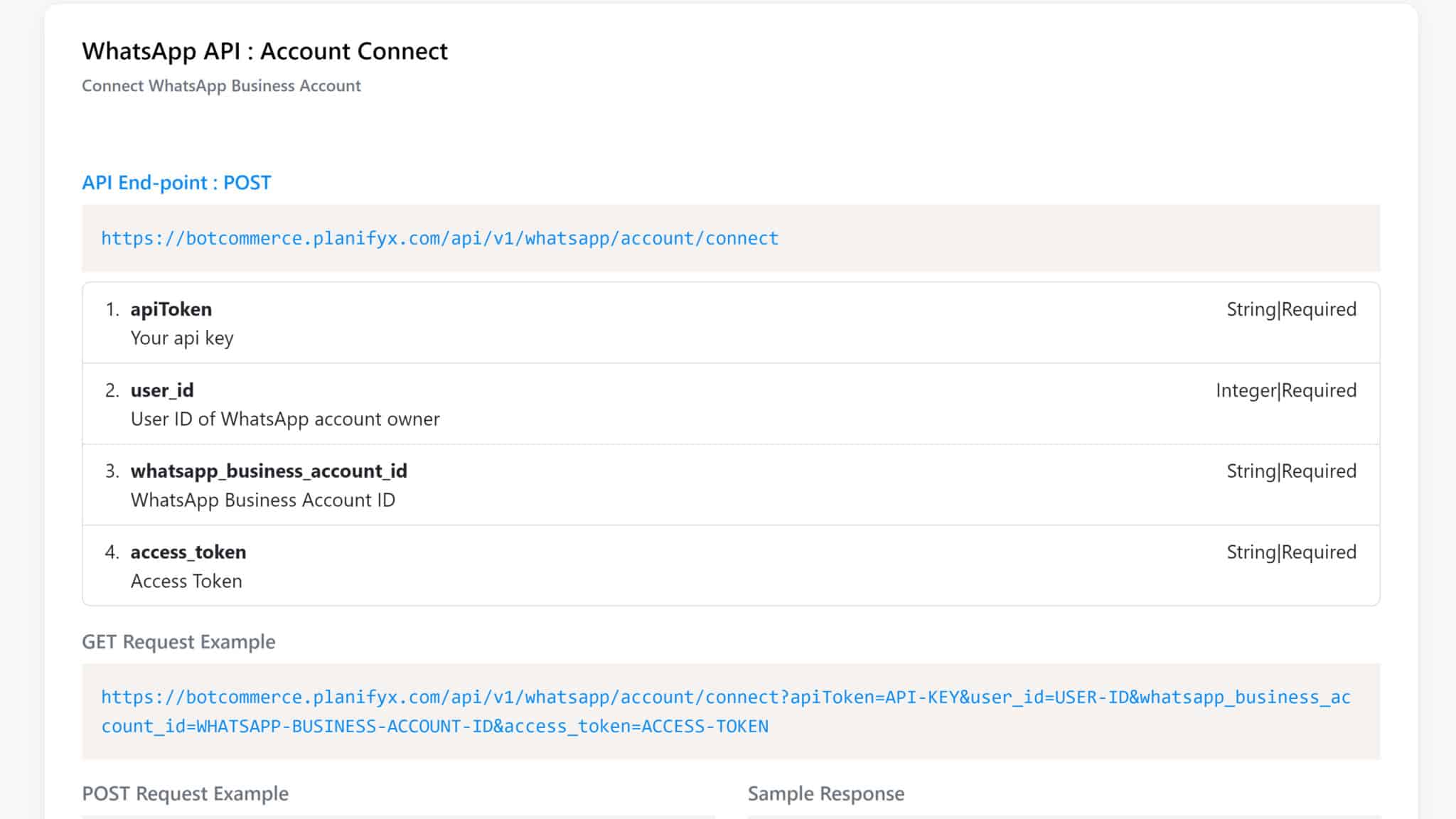
Task: Click the "WhatsApp Business Account ID" description
Action: click(263, 500)
